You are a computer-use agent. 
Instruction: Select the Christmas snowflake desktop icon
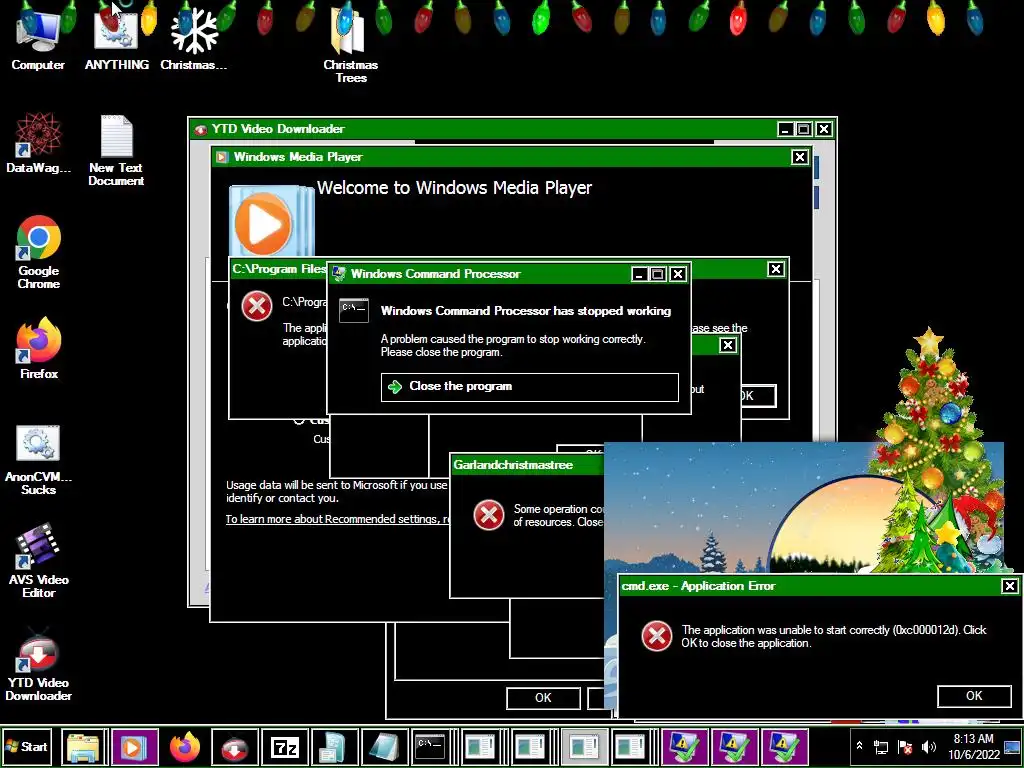[193, 39]
